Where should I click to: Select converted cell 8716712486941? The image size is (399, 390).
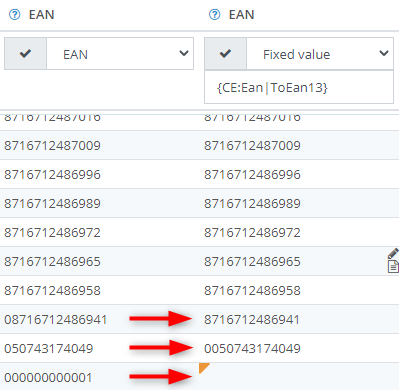[x=252, y=320]
